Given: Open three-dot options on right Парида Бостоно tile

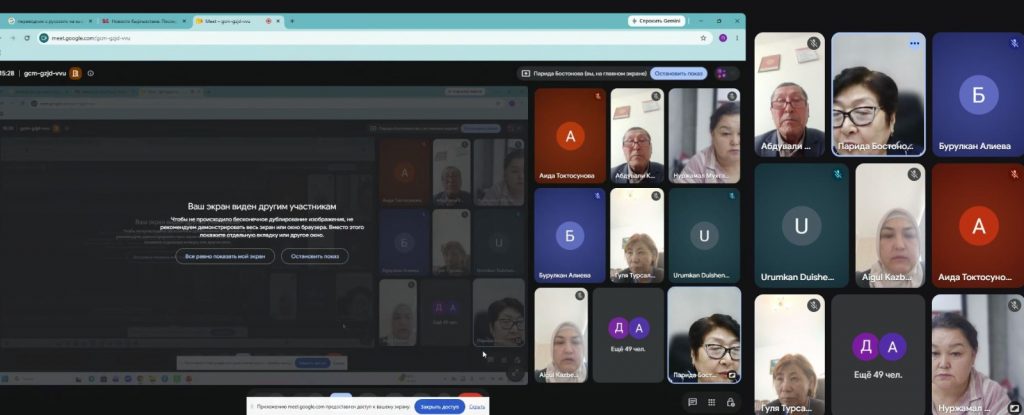Looking at the screenshot, I should tap(914, 43).
